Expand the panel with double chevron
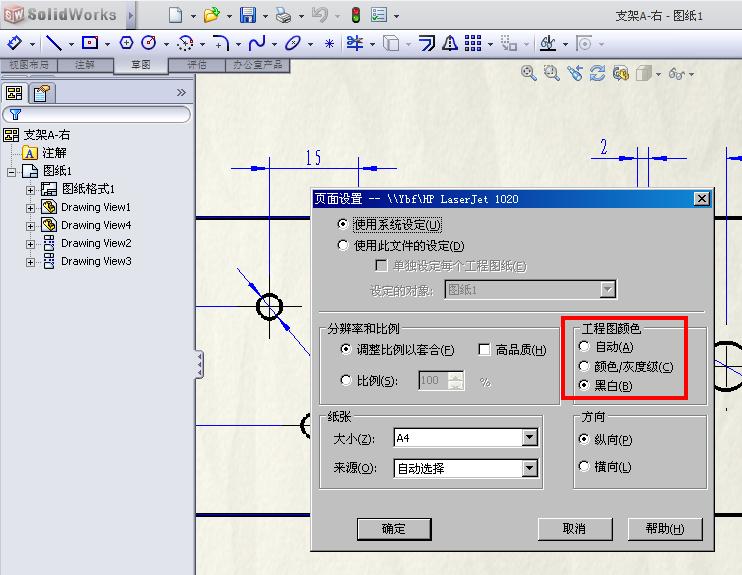 [x=181, y=93]
